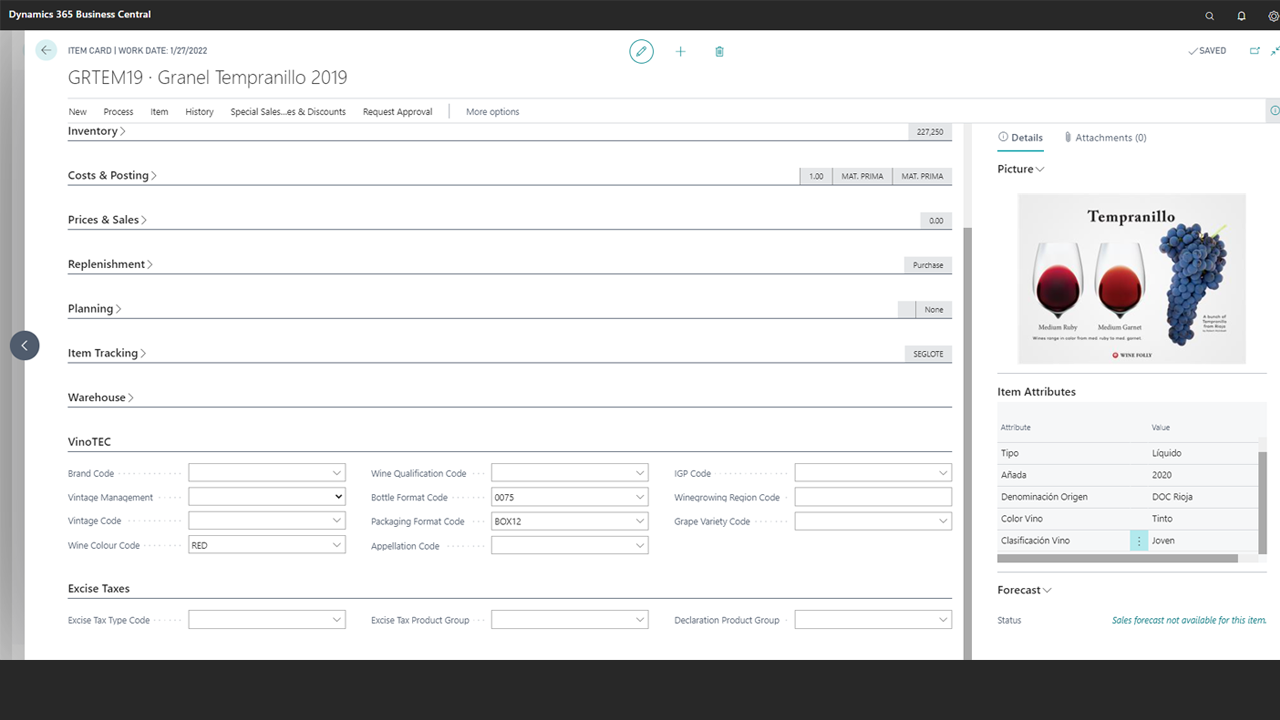The width and height of the screenshot is (1280, 720).
Task: Expand the Item Tracking section
Action: pos(107,353)
